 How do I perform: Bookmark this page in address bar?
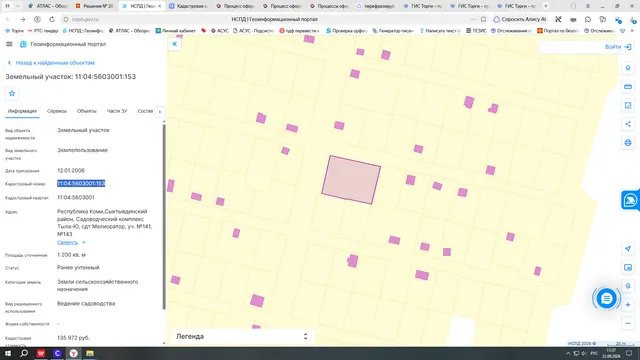pyautogui.click(x=484, y=19)
